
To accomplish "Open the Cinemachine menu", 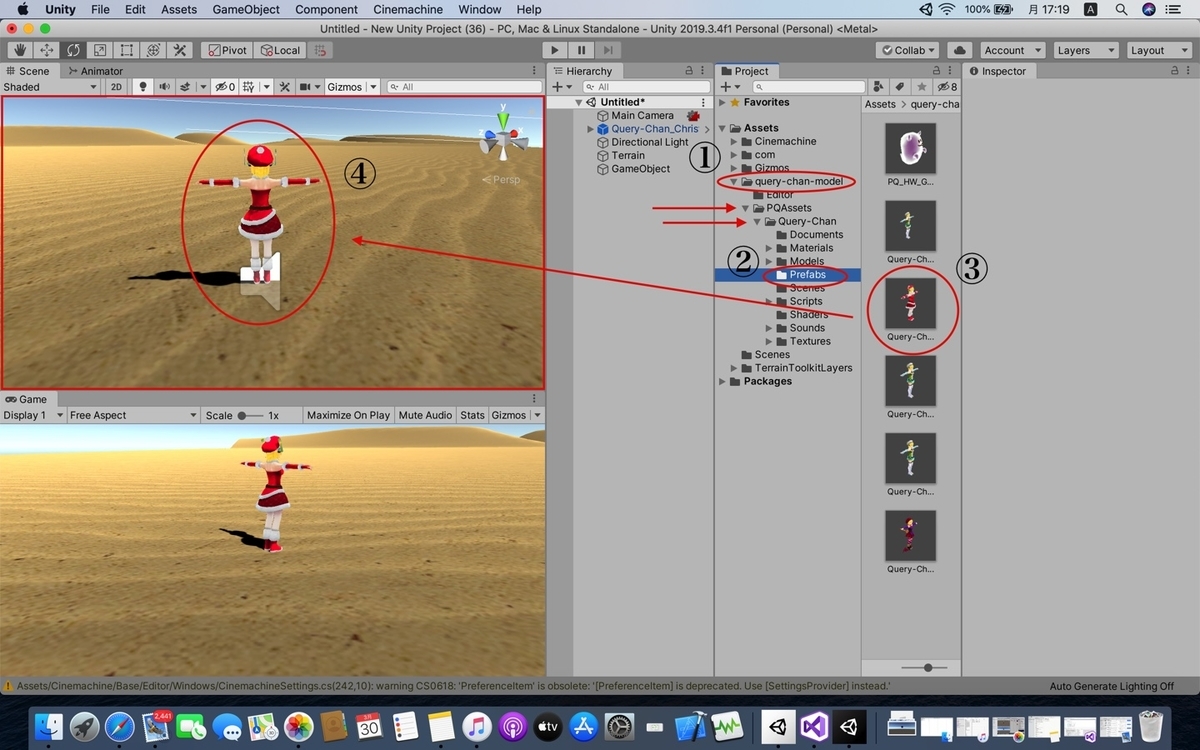I will tap(408, 9).
